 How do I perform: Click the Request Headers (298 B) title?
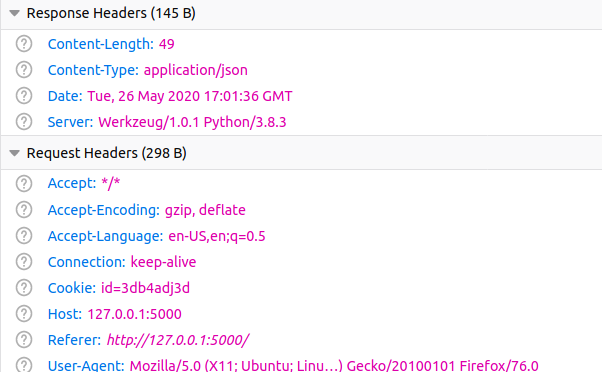106,154
